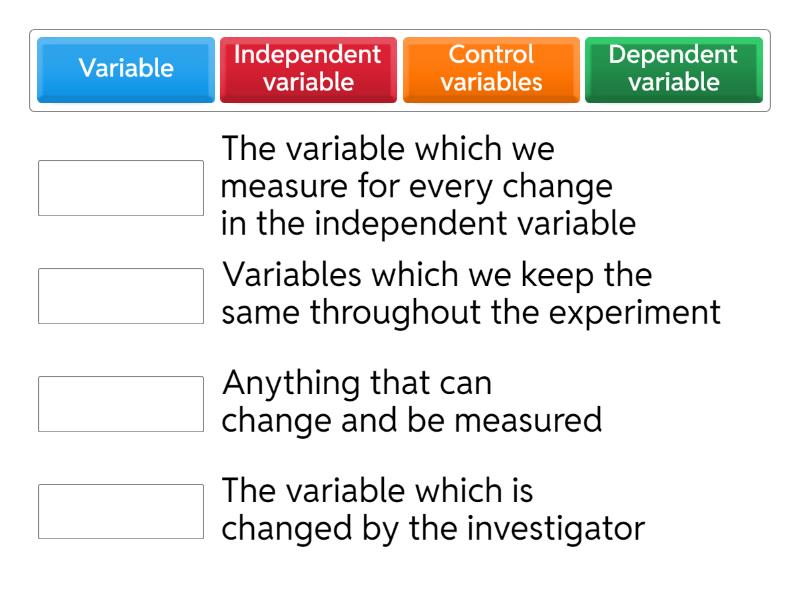Screen dimensions: 800x600
Task: Select empty box beside 'changed by the investigator'
Action: (x=121, y=512)
